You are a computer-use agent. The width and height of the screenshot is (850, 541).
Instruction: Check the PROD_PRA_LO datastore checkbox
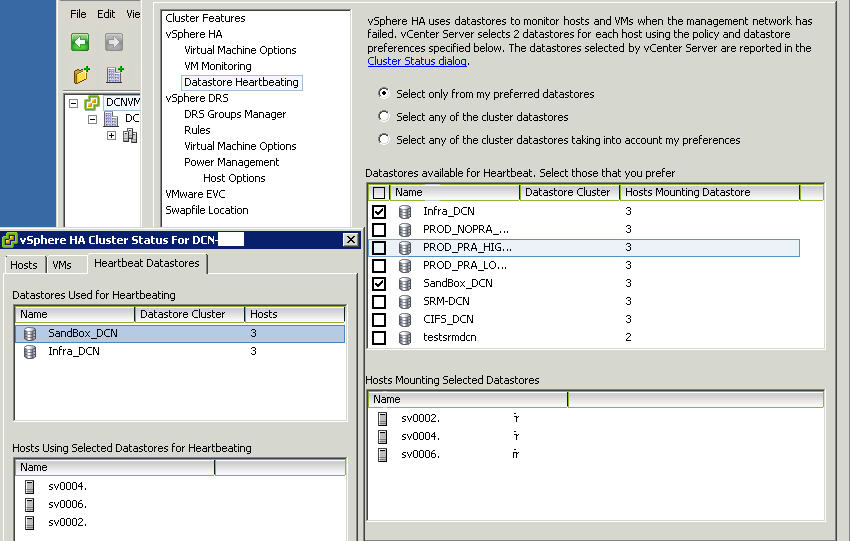[x=379, y=266]
